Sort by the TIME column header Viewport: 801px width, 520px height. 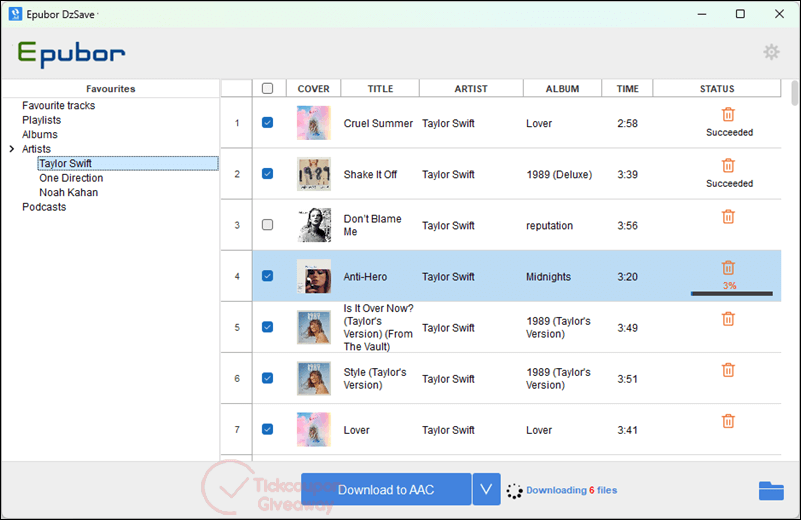tap(627, 88)
